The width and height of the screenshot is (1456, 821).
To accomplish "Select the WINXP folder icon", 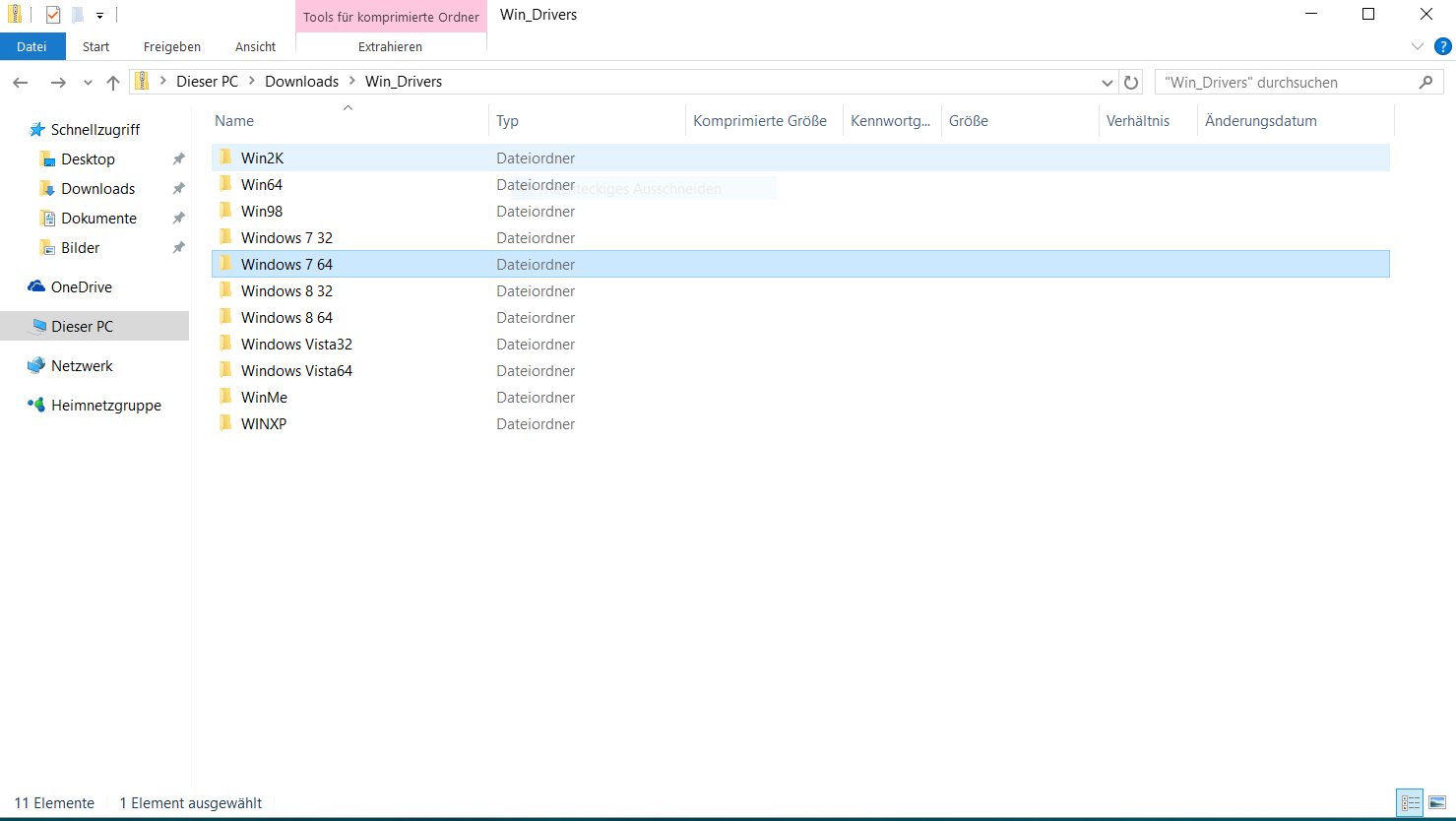I will (x=225, y=423).
